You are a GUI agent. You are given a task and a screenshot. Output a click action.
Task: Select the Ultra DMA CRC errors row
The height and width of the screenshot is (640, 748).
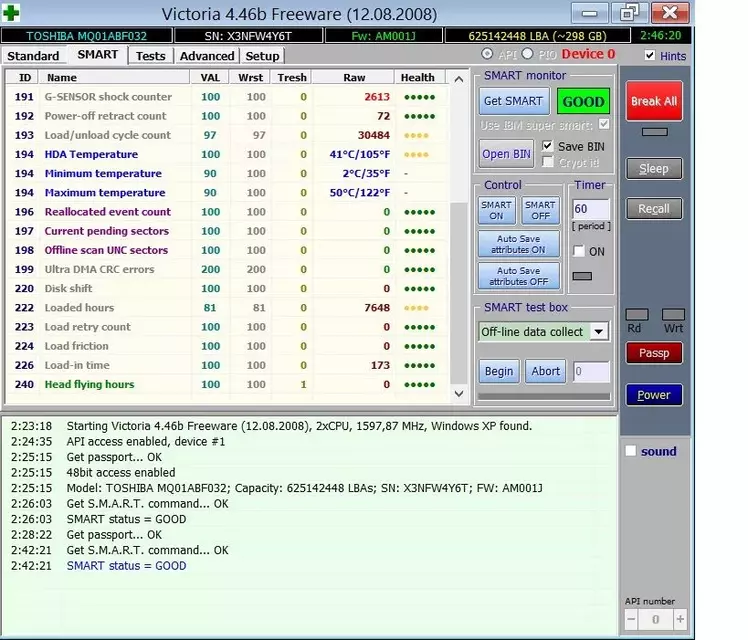(228, 269)
